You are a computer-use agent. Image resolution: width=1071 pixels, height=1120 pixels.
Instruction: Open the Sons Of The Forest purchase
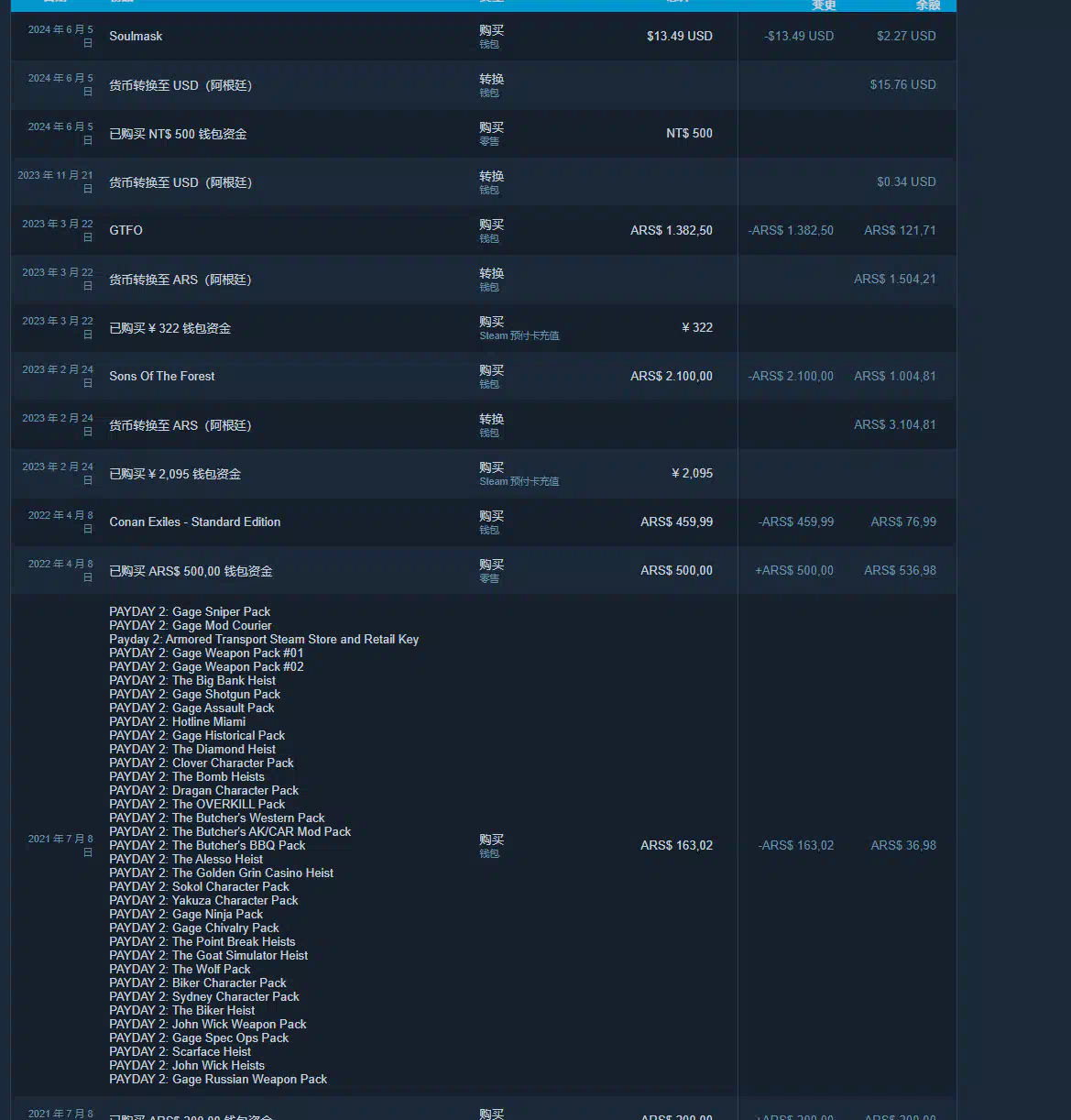tap(162, 376)
